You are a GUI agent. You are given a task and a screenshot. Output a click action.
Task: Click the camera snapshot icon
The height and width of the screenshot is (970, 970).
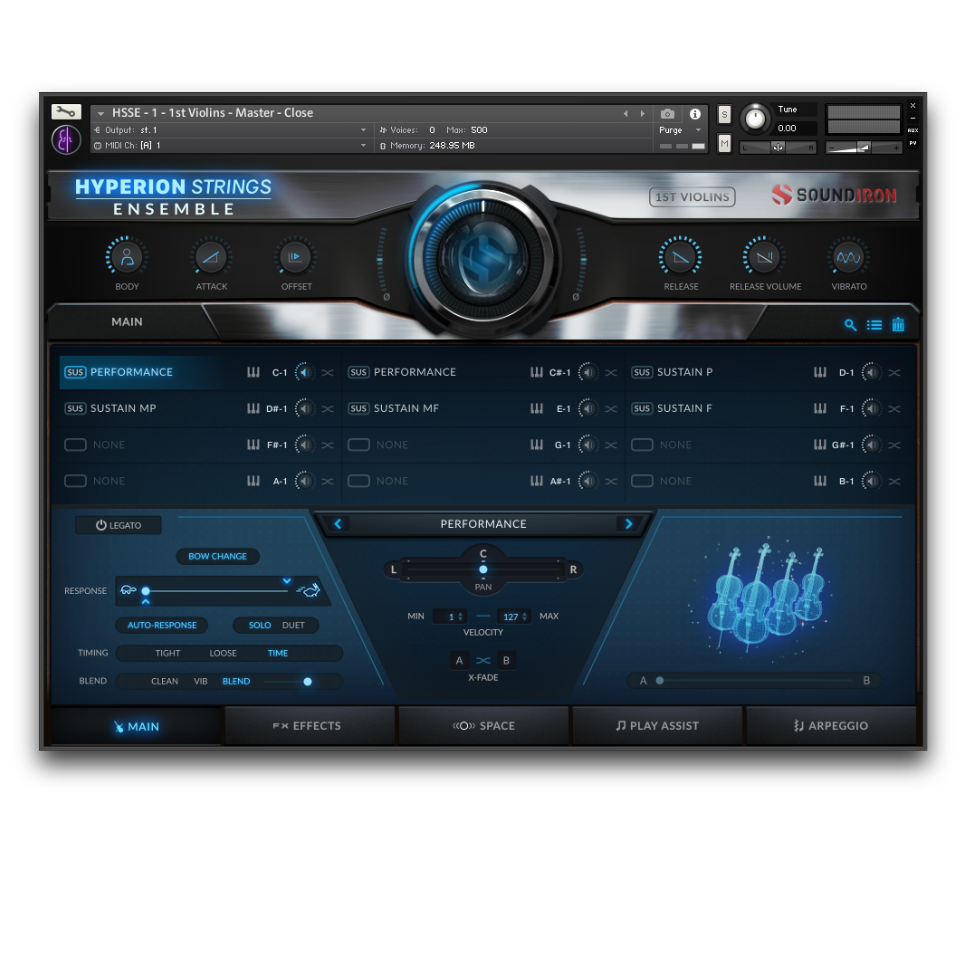coord(667,114)
